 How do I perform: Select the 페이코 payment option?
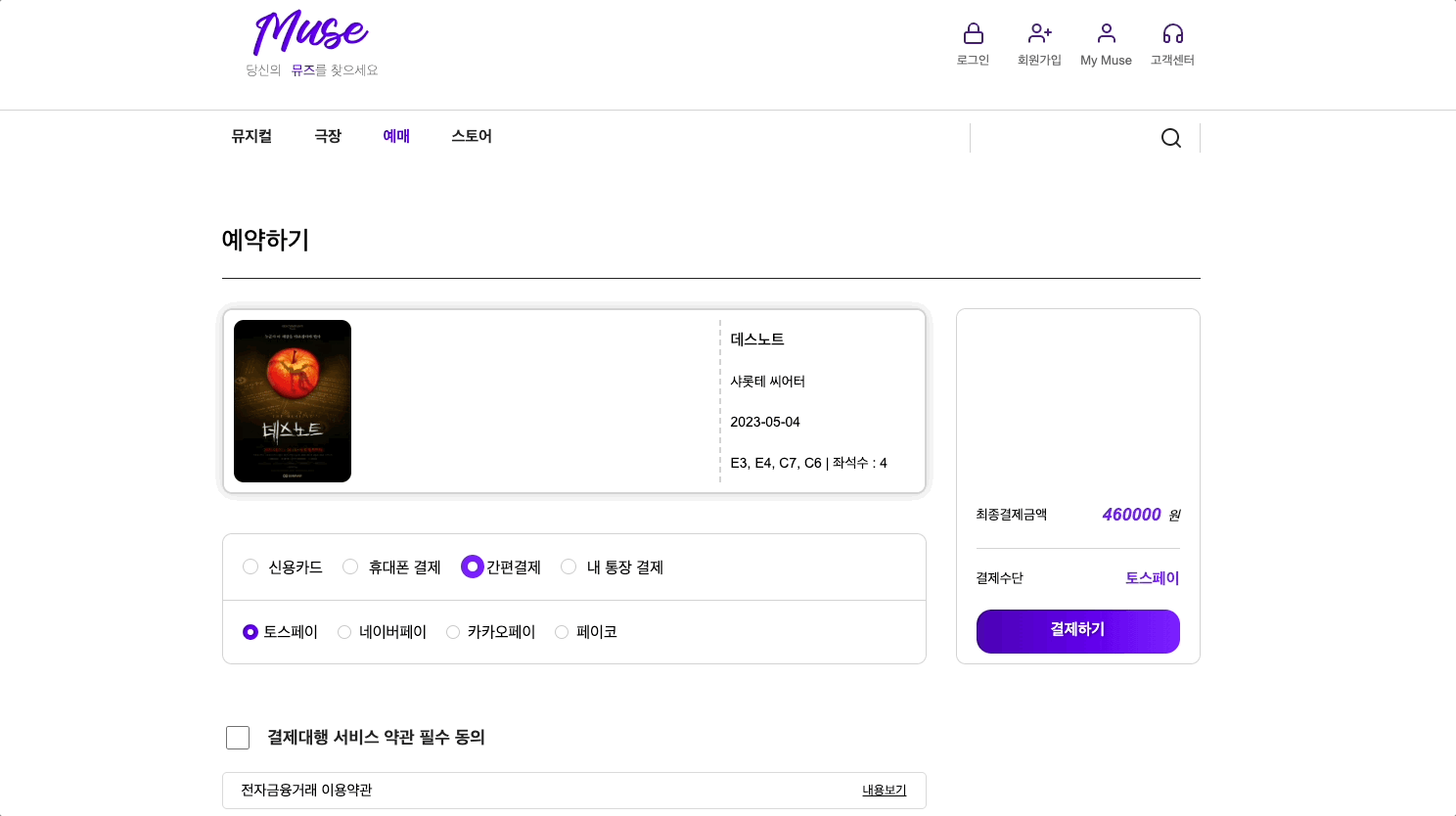[562, 632]
